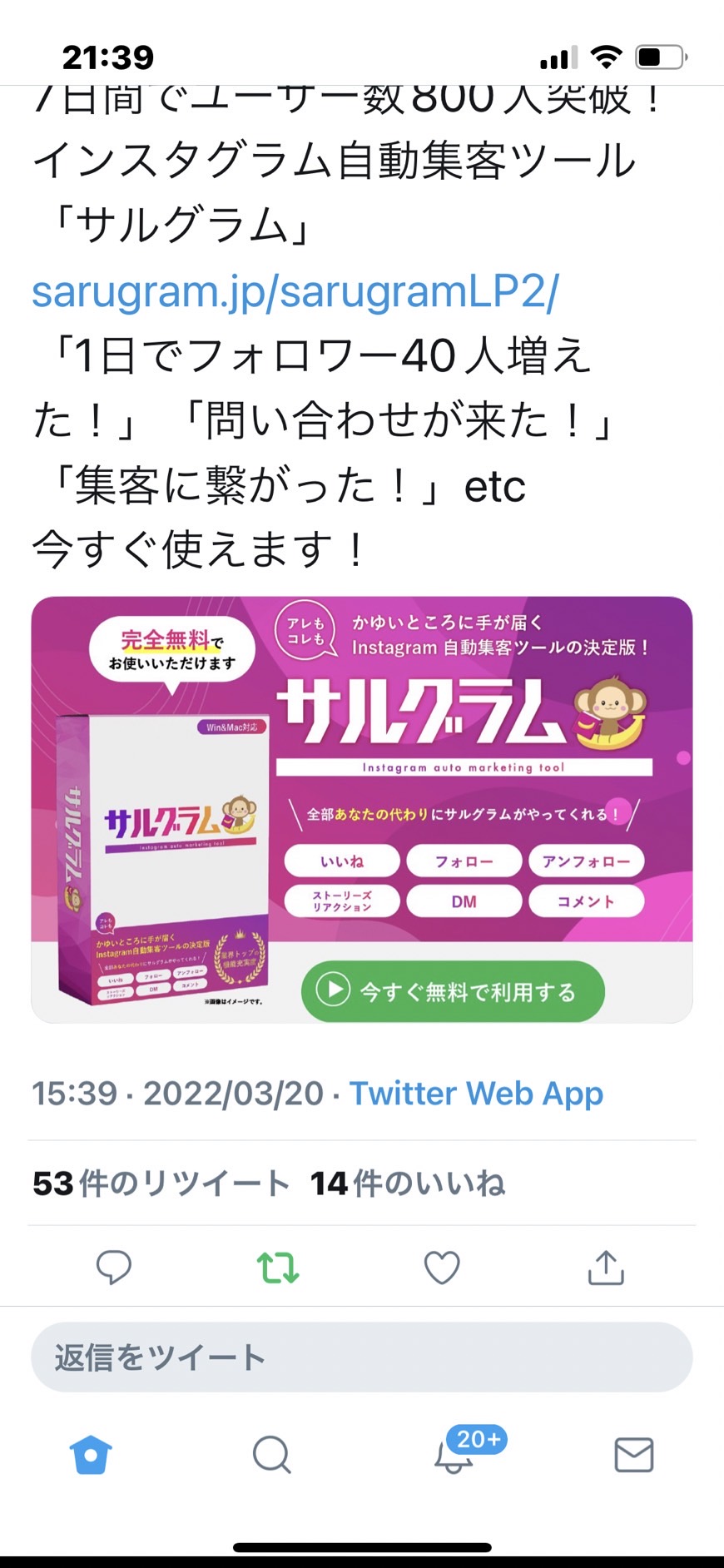This screenshot has height=1568, width=724.
Task: Tap the DM pill in banner
Action: point(464,901)
